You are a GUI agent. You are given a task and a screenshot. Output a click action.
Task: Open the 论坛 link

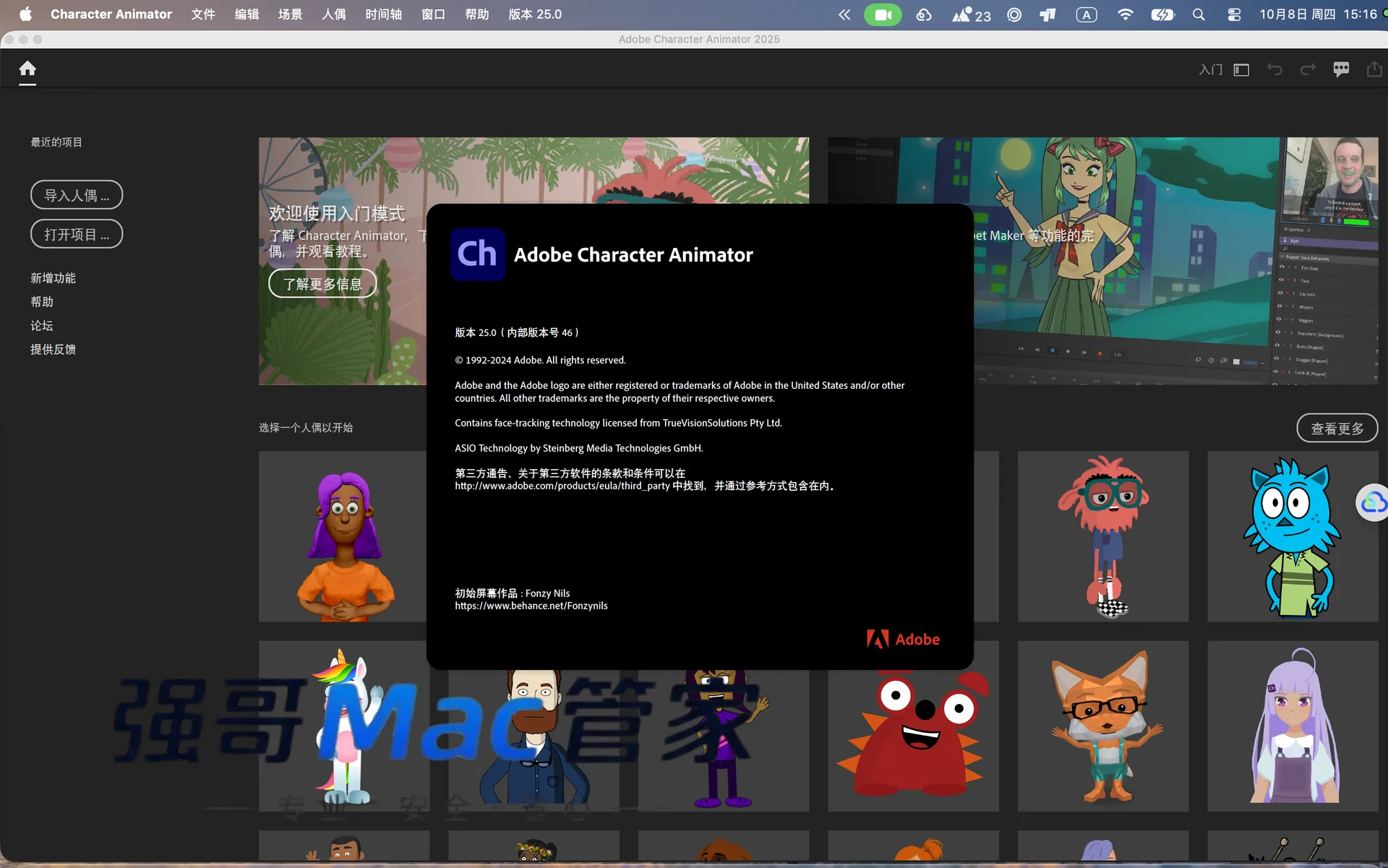click(x=42, y=326)
